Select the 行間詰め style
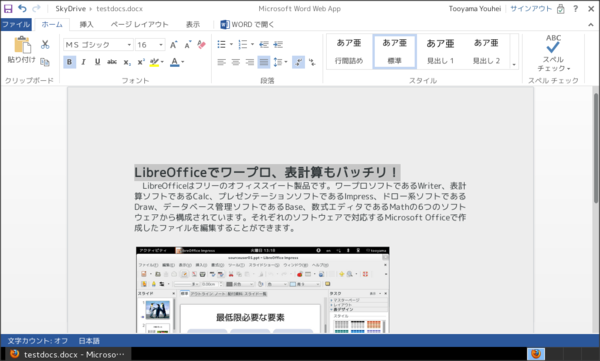This screenshot has width=600, height=361. pyautogui.click(x=349, y=51)
